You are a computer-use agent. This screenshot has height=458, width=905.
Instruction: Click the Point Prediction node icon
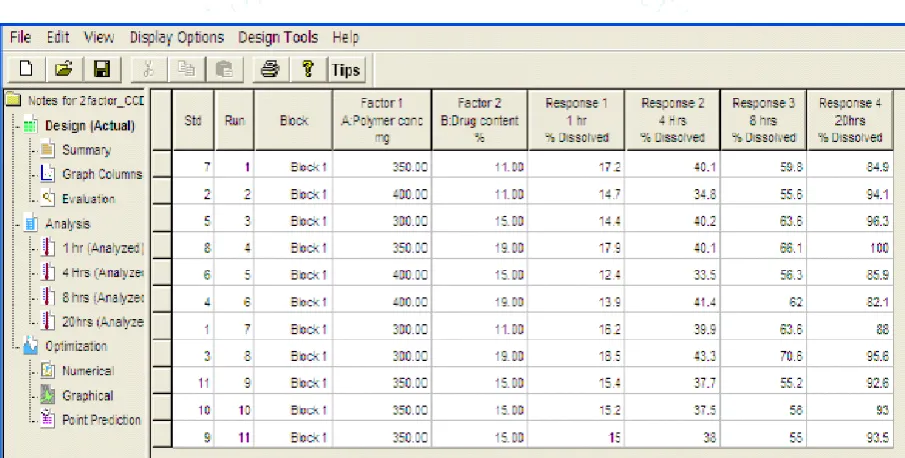point(48,420)
